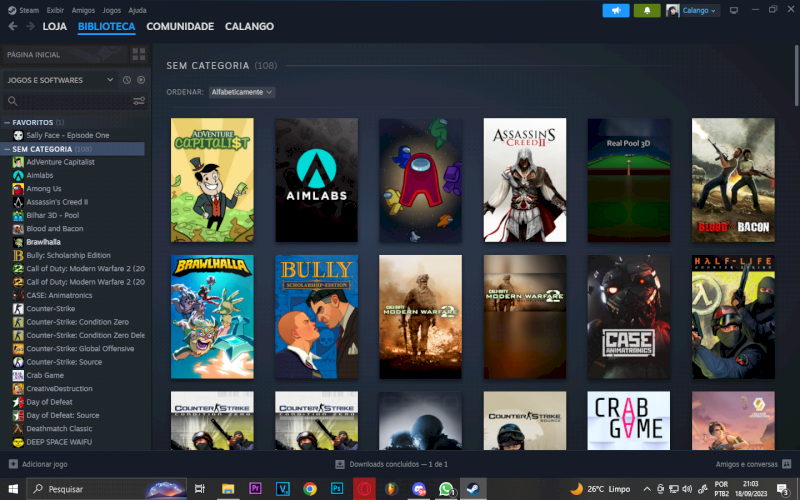
Task: Show hidden system tray icons chevron
Action: [x=647, y=489]
